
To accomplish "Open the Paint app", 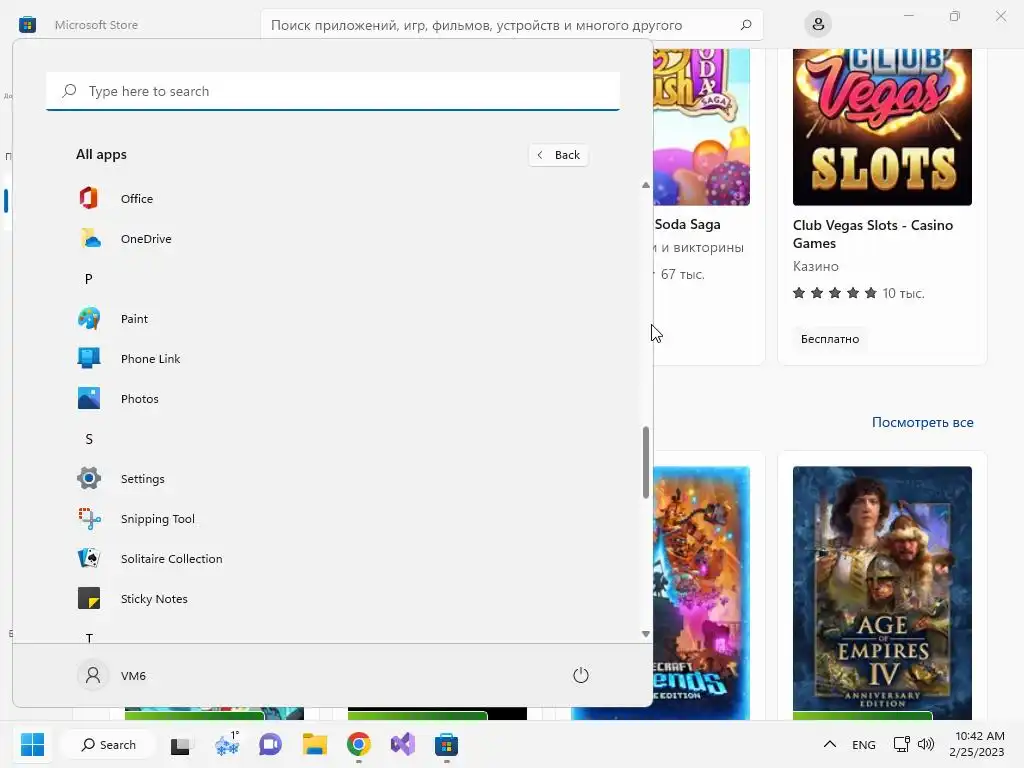I will 332,319.
